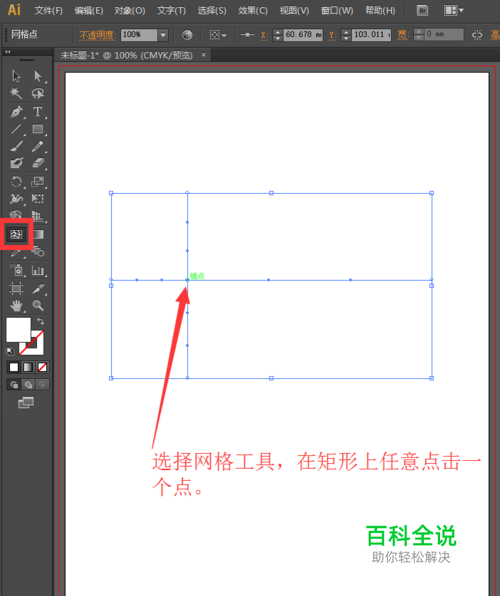Open the 帮助(H) menu
The image size is (500, 596).
(380, 10)
